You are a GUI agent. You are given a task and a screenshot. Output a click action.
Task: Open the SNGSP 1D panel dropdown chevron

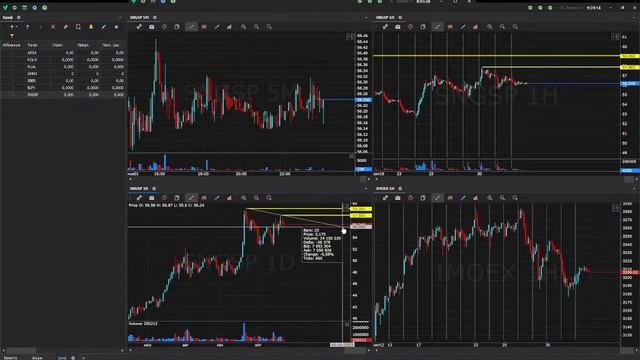pyautogui.click(x=366, y=189)
